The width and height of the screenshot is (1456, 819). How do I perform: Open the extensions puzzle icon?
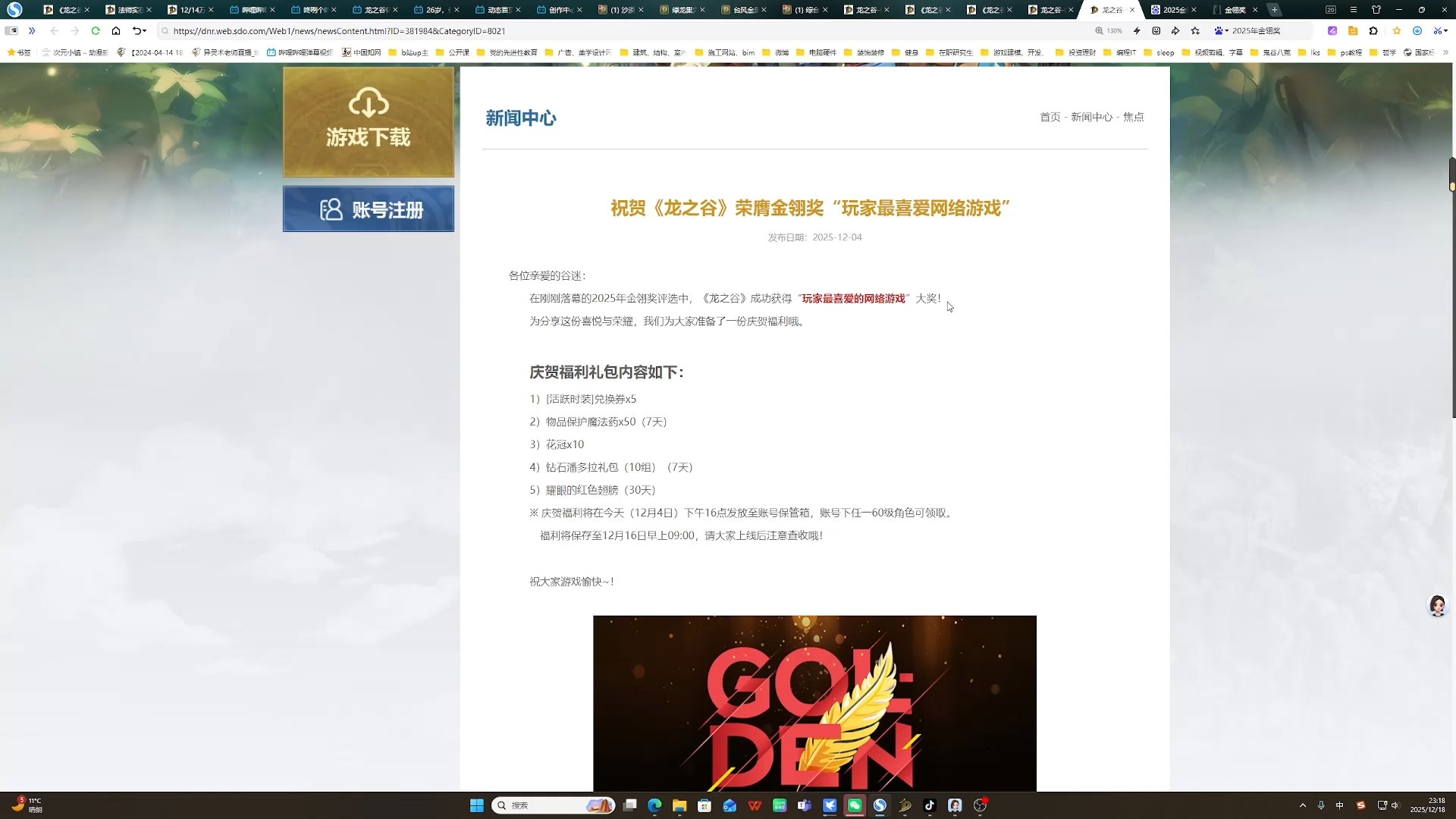coord(1373,31)
